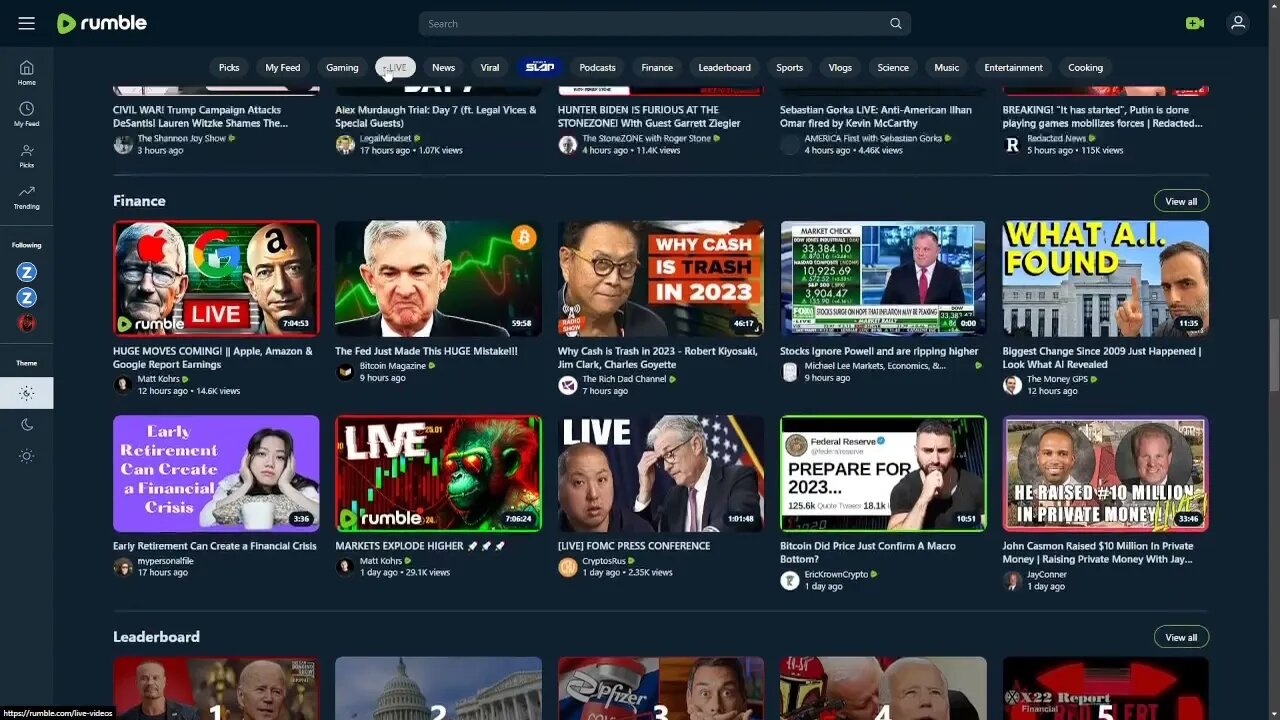Viewport: 1280px width, 720px height.
Task: Open the user account icon
Action: [x=1238, y=23]
